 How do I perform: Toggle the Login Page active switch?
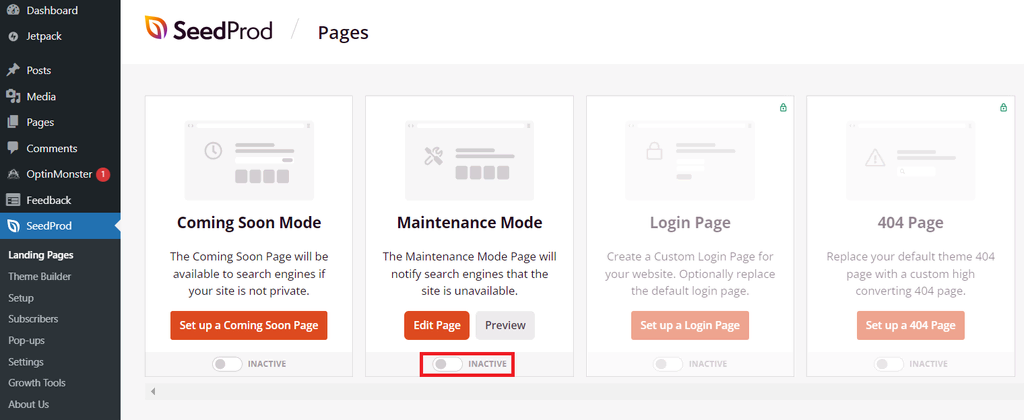click(668, 364)
